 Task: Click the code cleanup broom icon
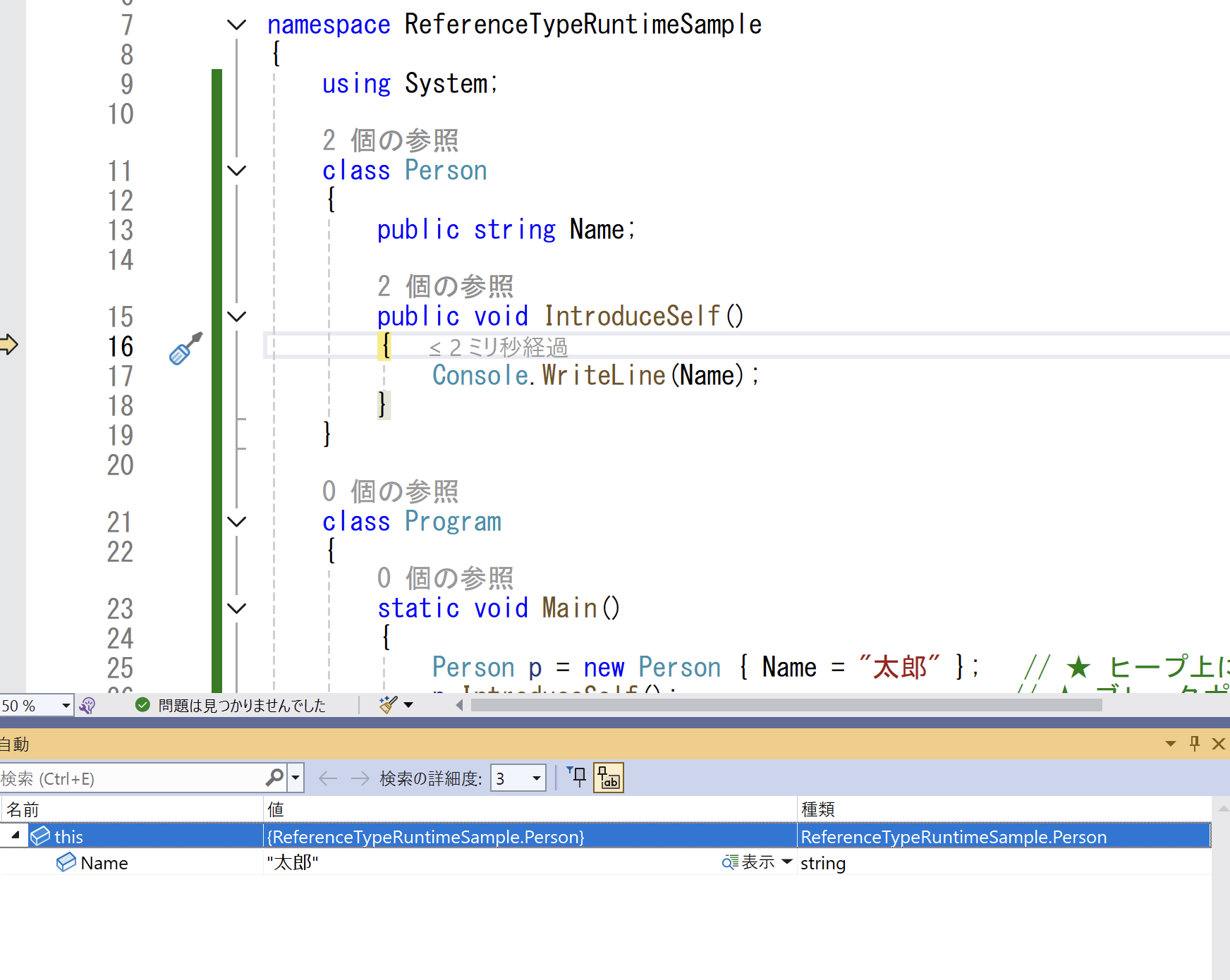pyautogui.click(x=388, y=704)
